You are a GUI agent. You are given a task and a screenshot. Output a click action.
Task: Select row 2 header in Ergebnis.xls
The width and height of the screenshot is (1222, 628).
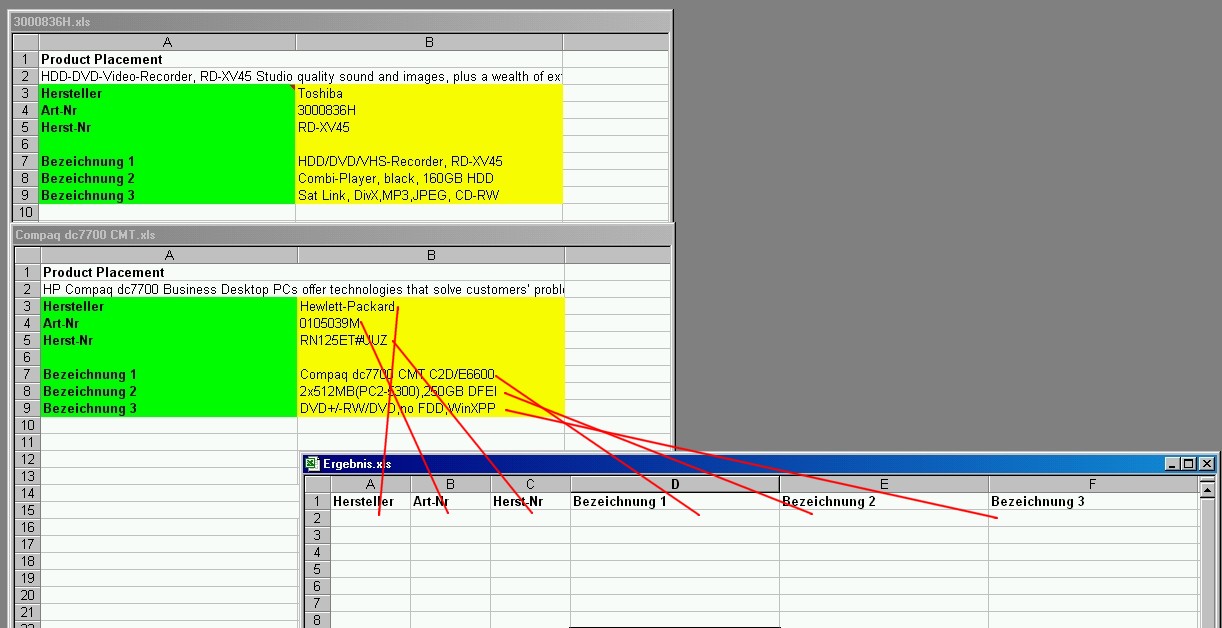point(318,519)
